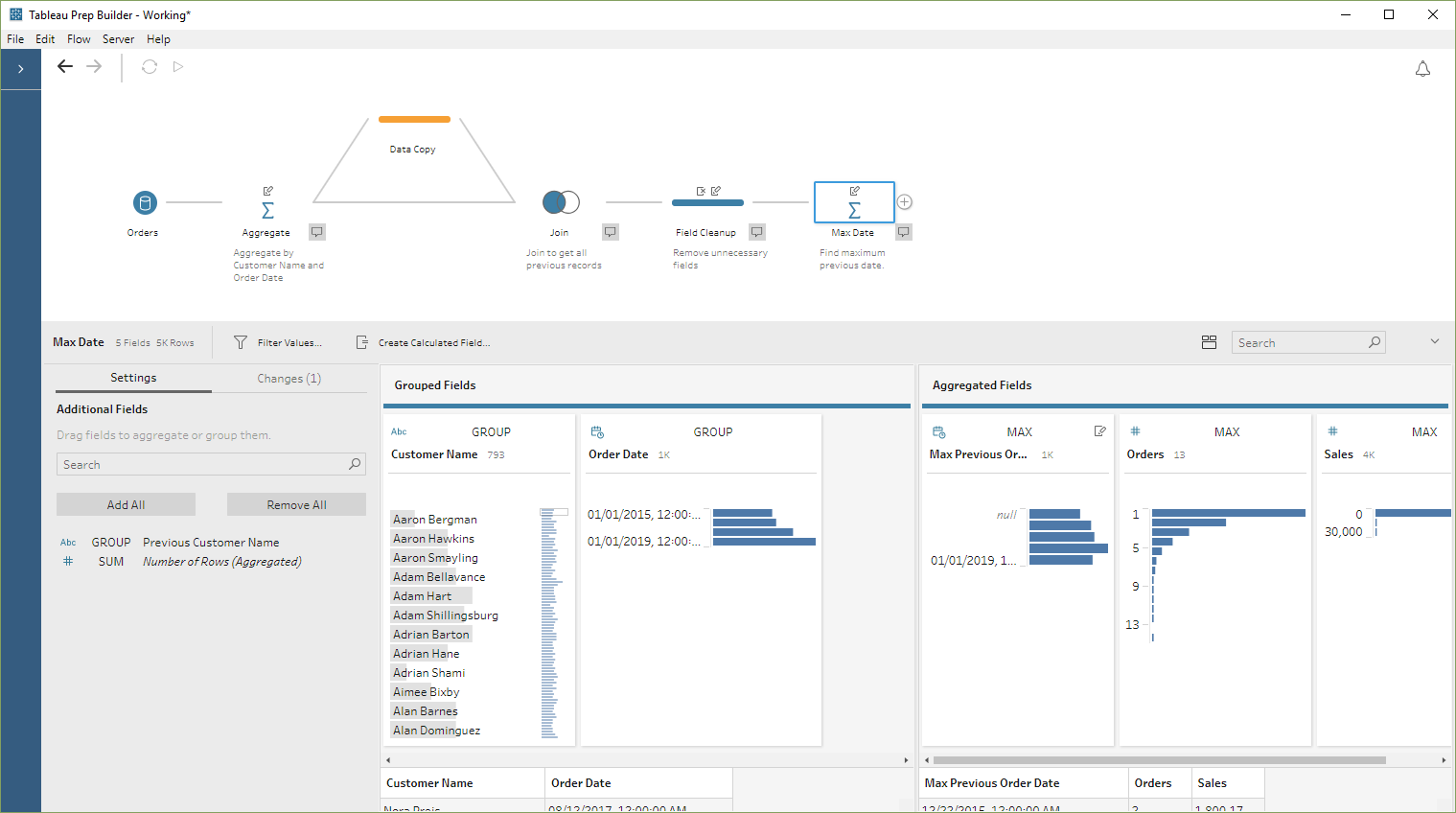Switch to the Settings tab
This screenshot has height=813, width=1456.
[x=133, y=378]
